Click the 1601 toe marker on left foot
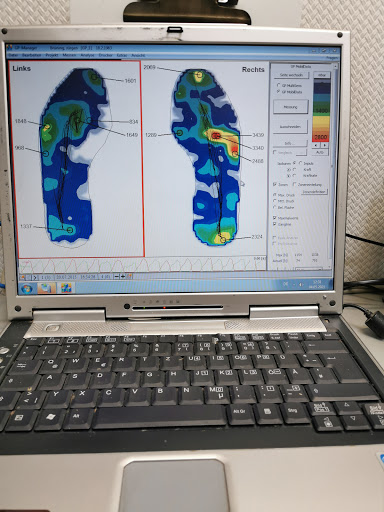The height and width of the screenshot is (512, 384). [95, 77]
